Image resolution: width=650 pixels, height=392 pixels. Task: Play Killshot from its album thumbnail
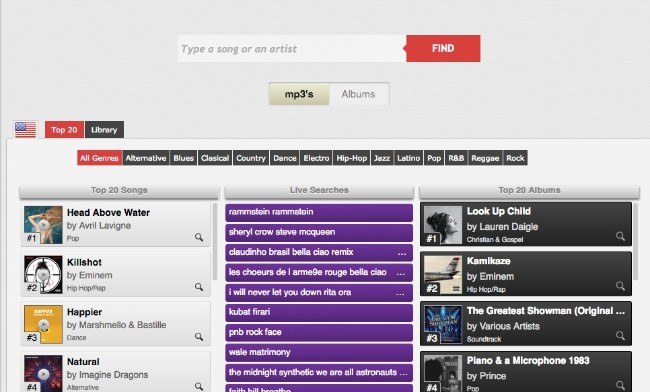[43, 274]
